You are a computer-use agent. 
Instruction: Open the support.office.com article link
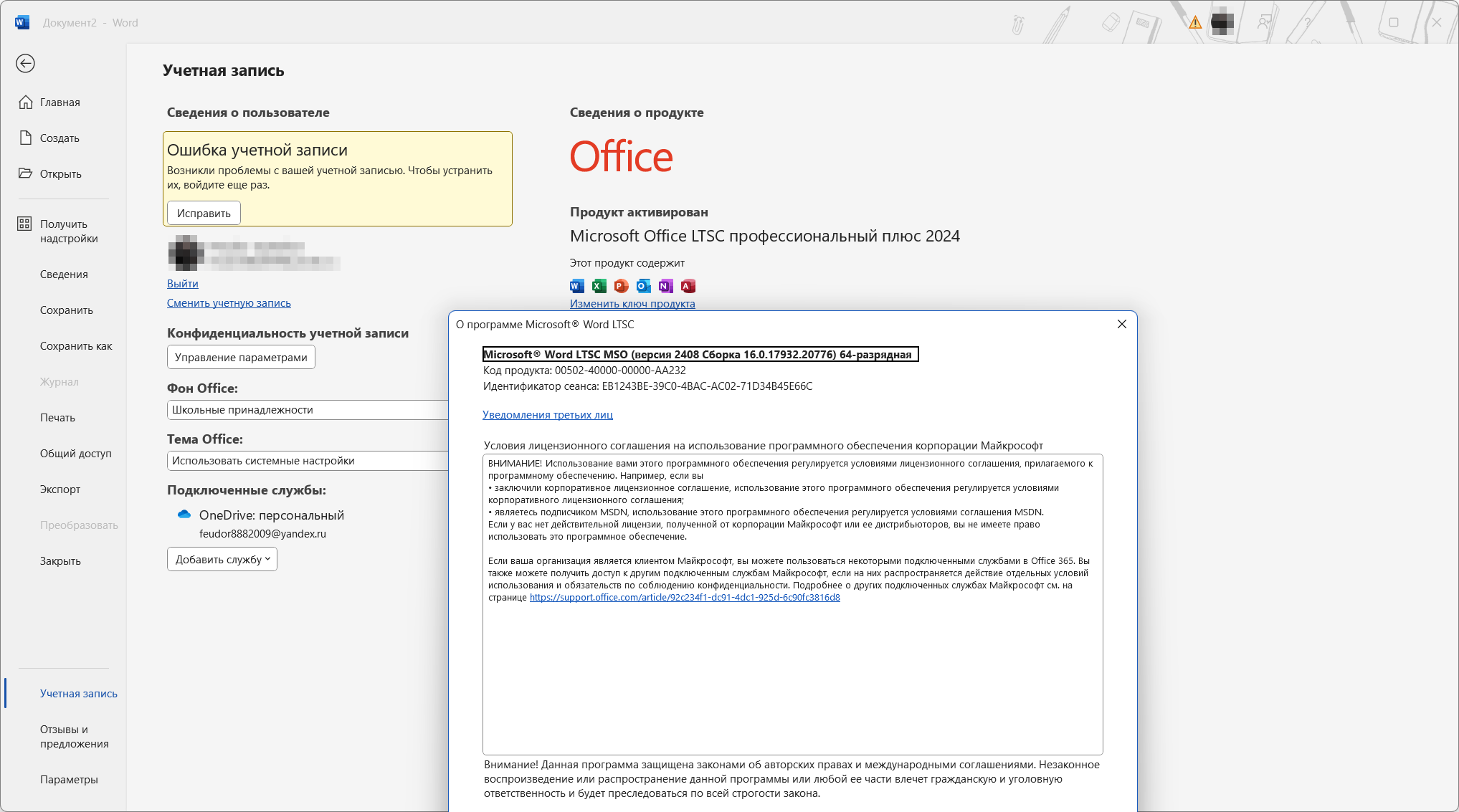(685, 598)
